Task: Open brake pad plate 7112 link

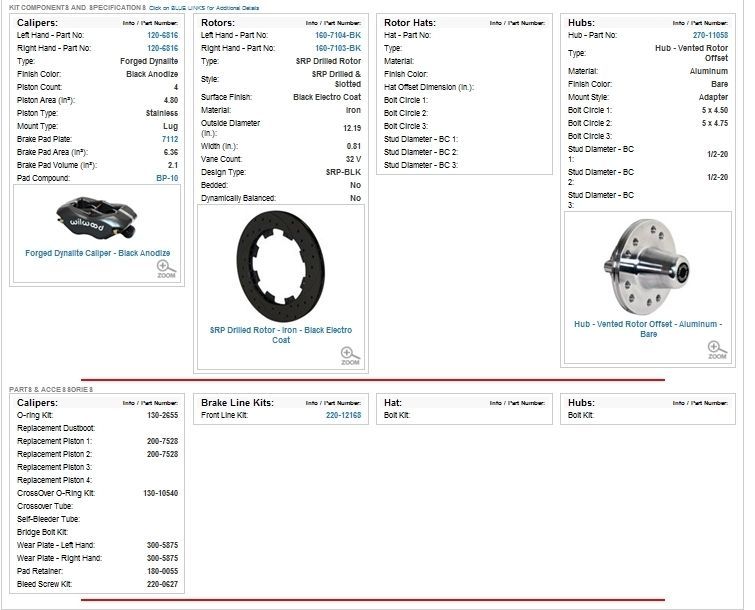Action: pos(170,139)
